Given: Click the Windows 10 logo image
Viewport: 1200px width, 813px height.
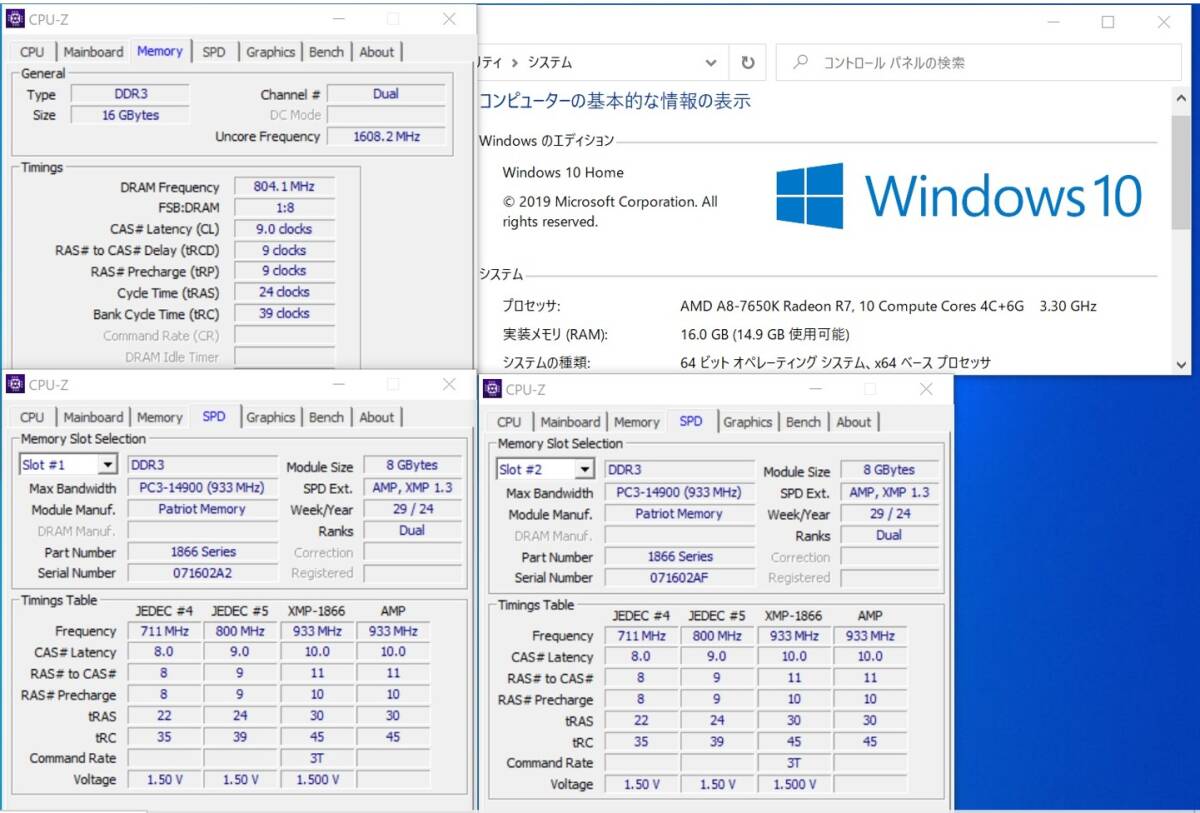Looking at the screenshot, I should pyautogui.click(x=959, y=196).
